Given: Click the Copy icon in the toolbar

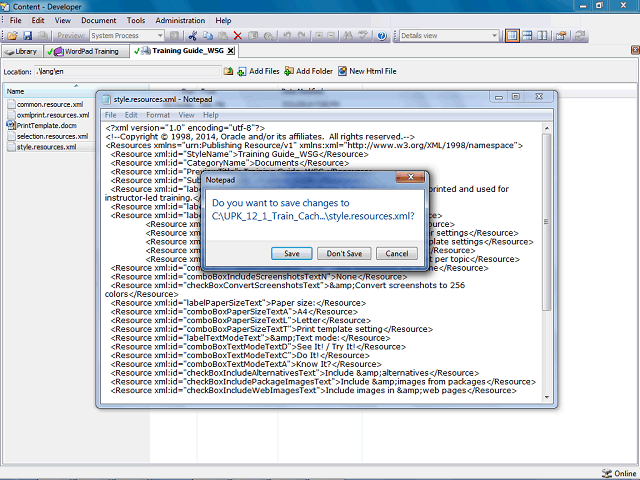Looking at the screenshot, I should [208, 36].
